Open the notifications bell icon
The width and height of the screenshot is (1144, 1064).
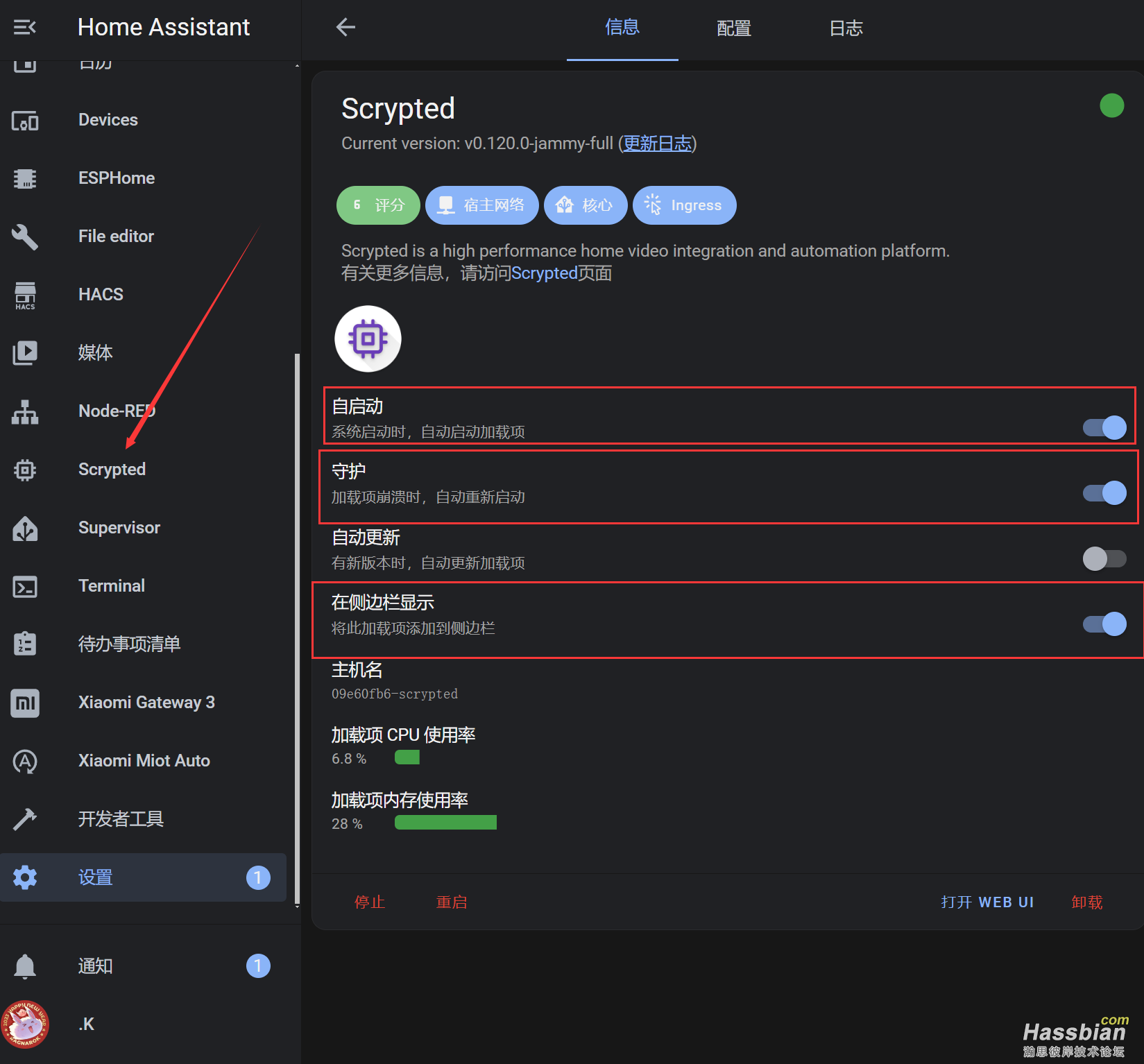[25, 966]
